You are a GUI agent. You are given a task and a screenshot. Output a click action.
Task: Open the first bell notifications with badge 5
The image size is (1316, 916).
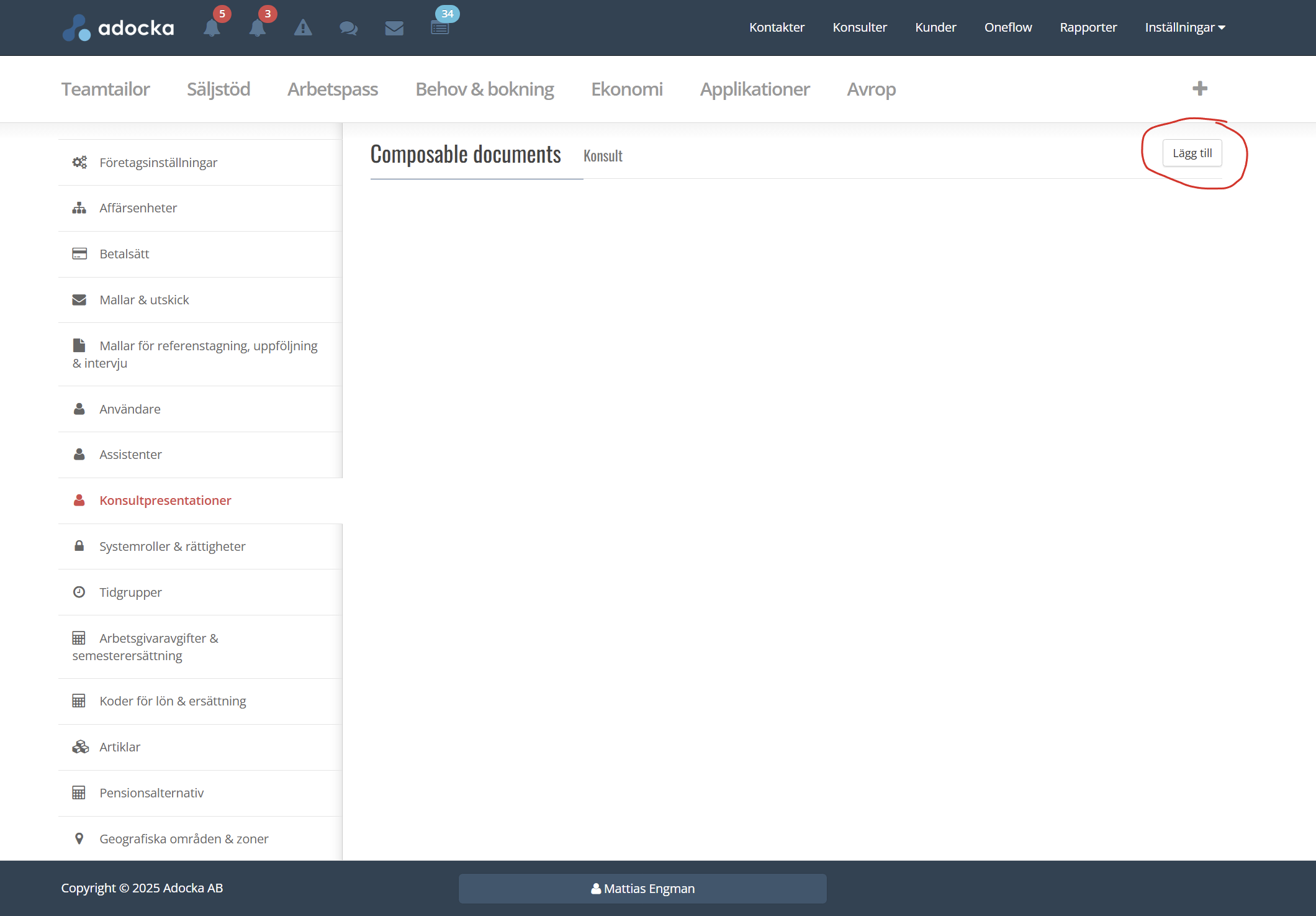tap(212, 27)
